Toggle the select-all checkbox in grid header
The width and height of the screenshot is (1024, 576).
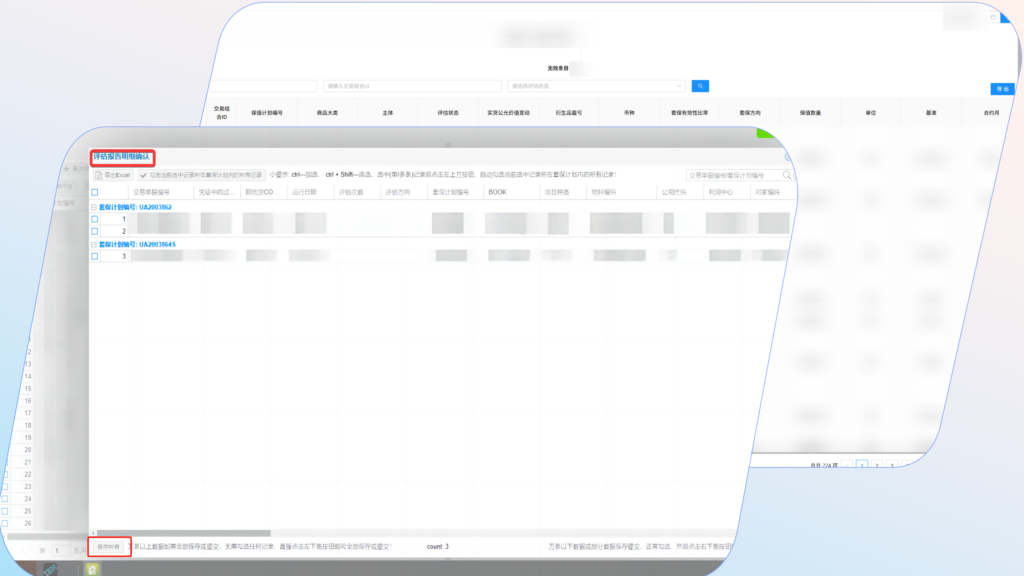coord(95,192)
